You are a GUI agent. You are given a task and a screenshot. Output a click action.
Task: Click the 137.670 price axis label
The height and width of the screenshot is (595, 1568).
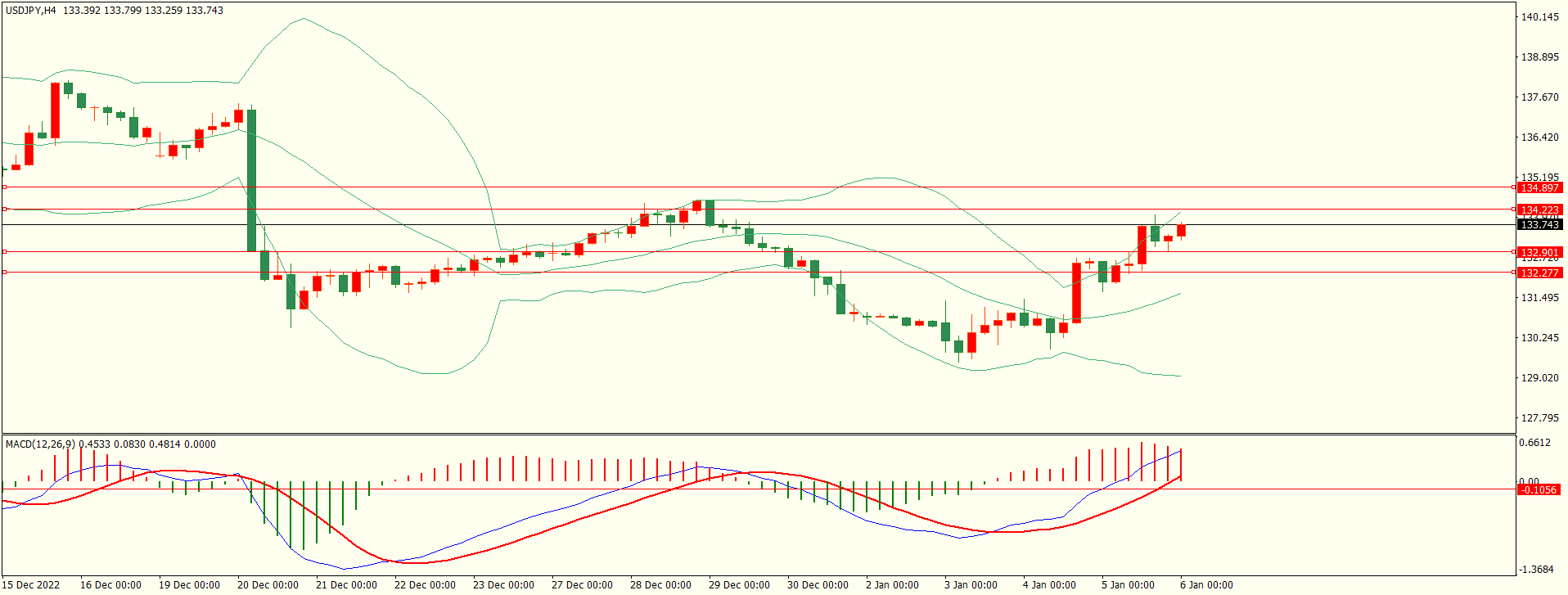click(x=1539, y=97)
